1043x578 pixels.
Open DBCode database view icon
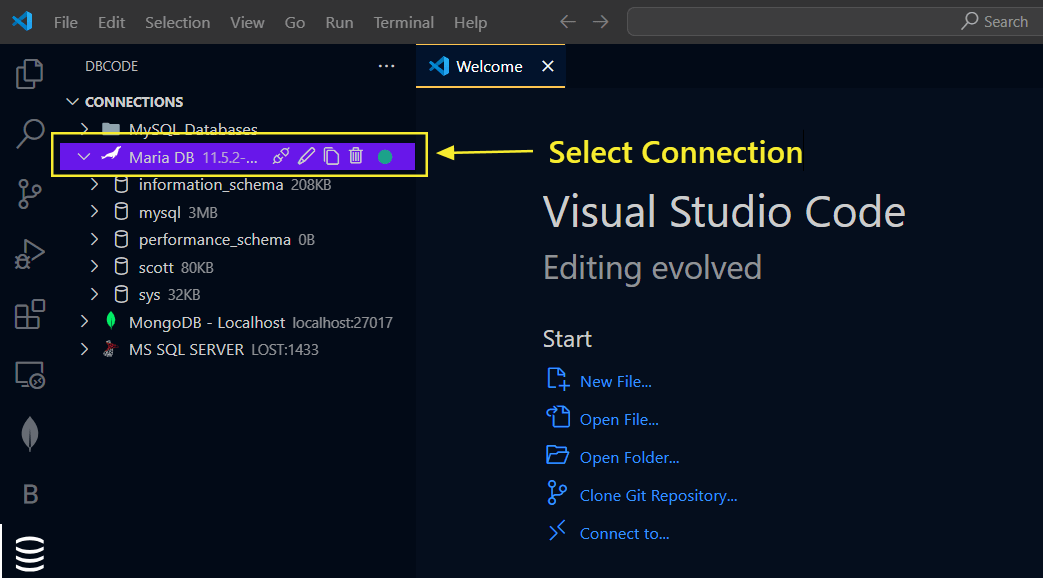click(x=29, y=553)
